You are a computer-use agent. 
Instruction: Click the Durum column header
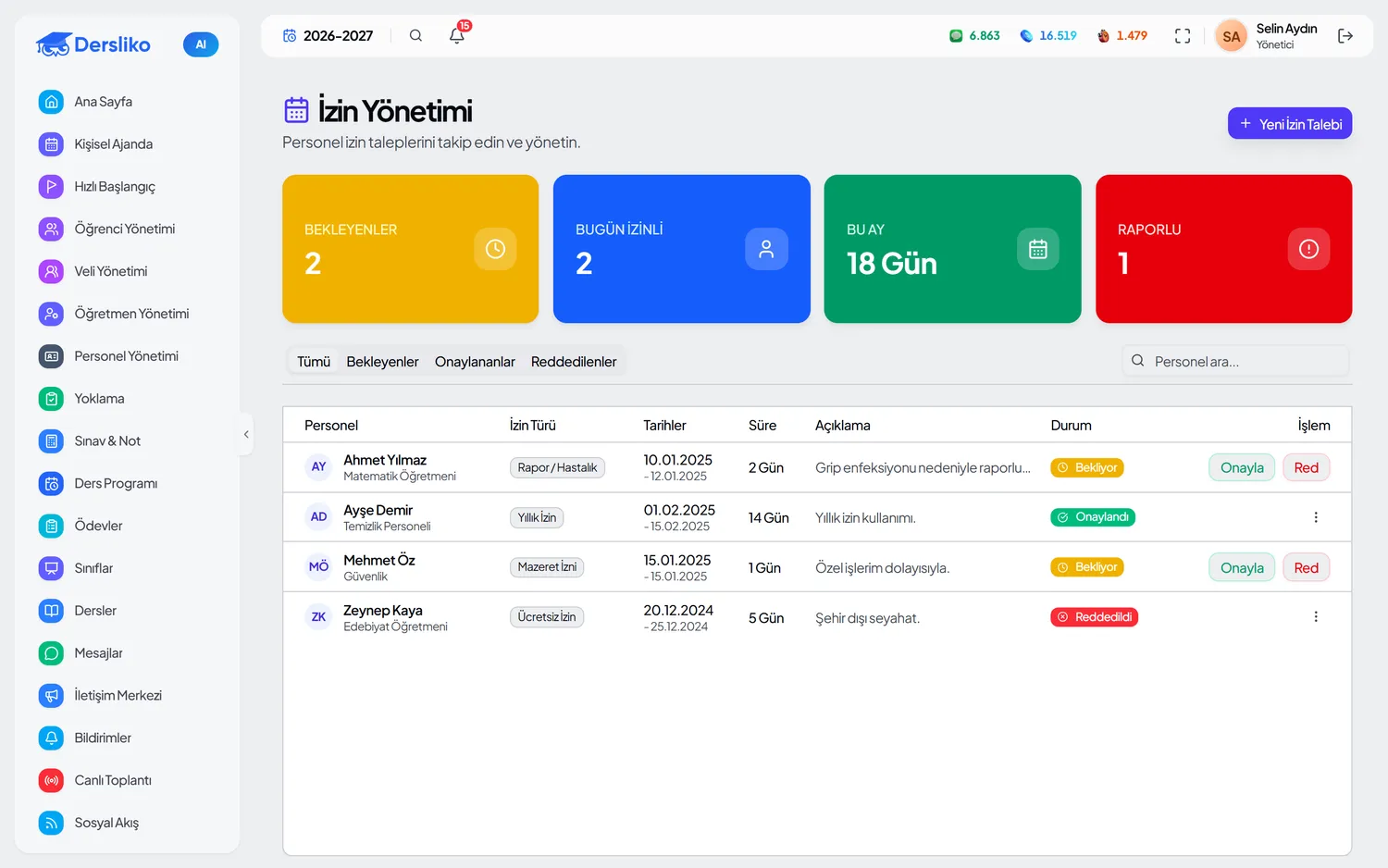[1071, 426]
